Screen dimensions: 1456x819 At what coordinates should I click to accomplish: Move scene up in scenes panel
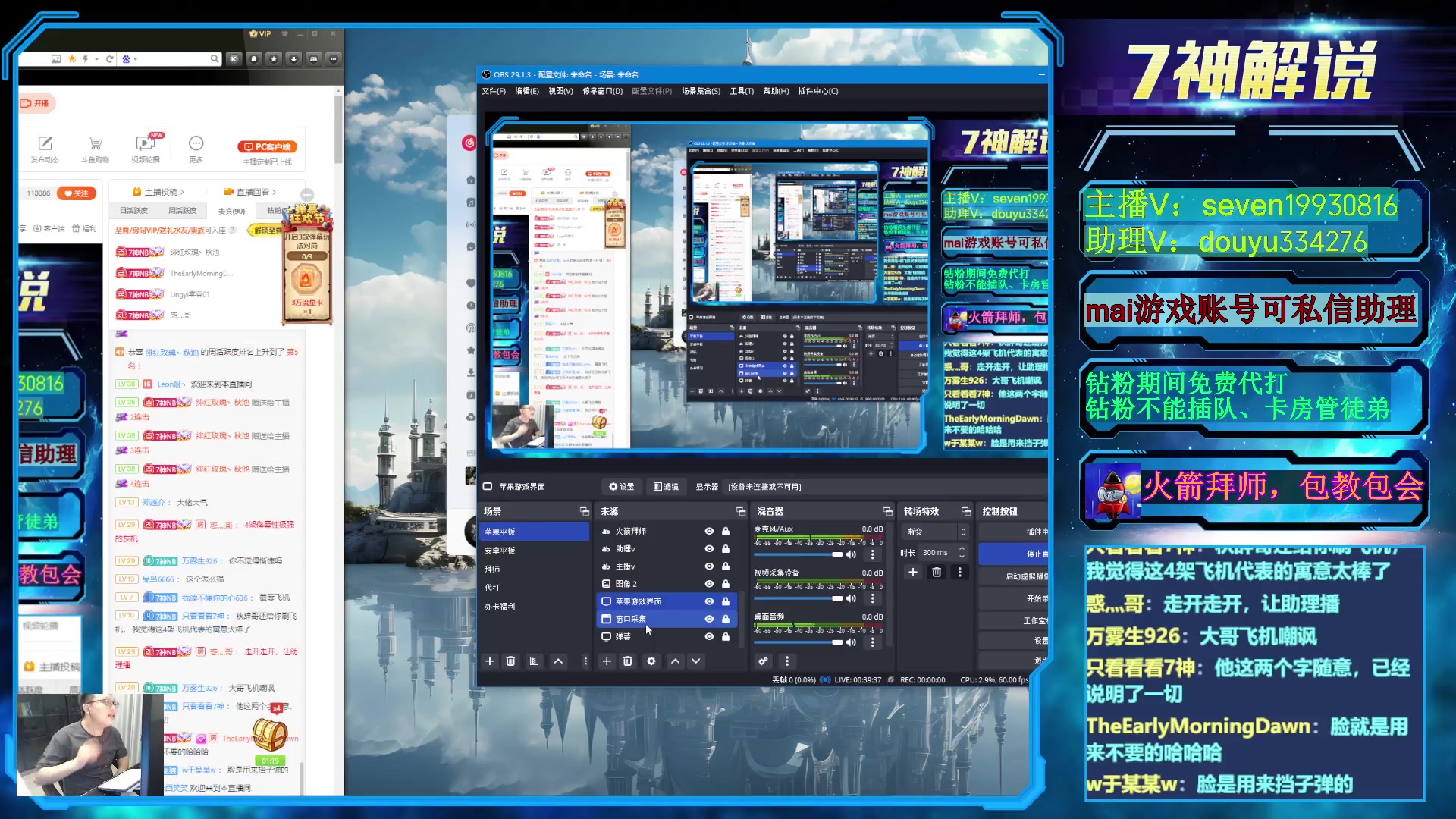pos(558,661)
